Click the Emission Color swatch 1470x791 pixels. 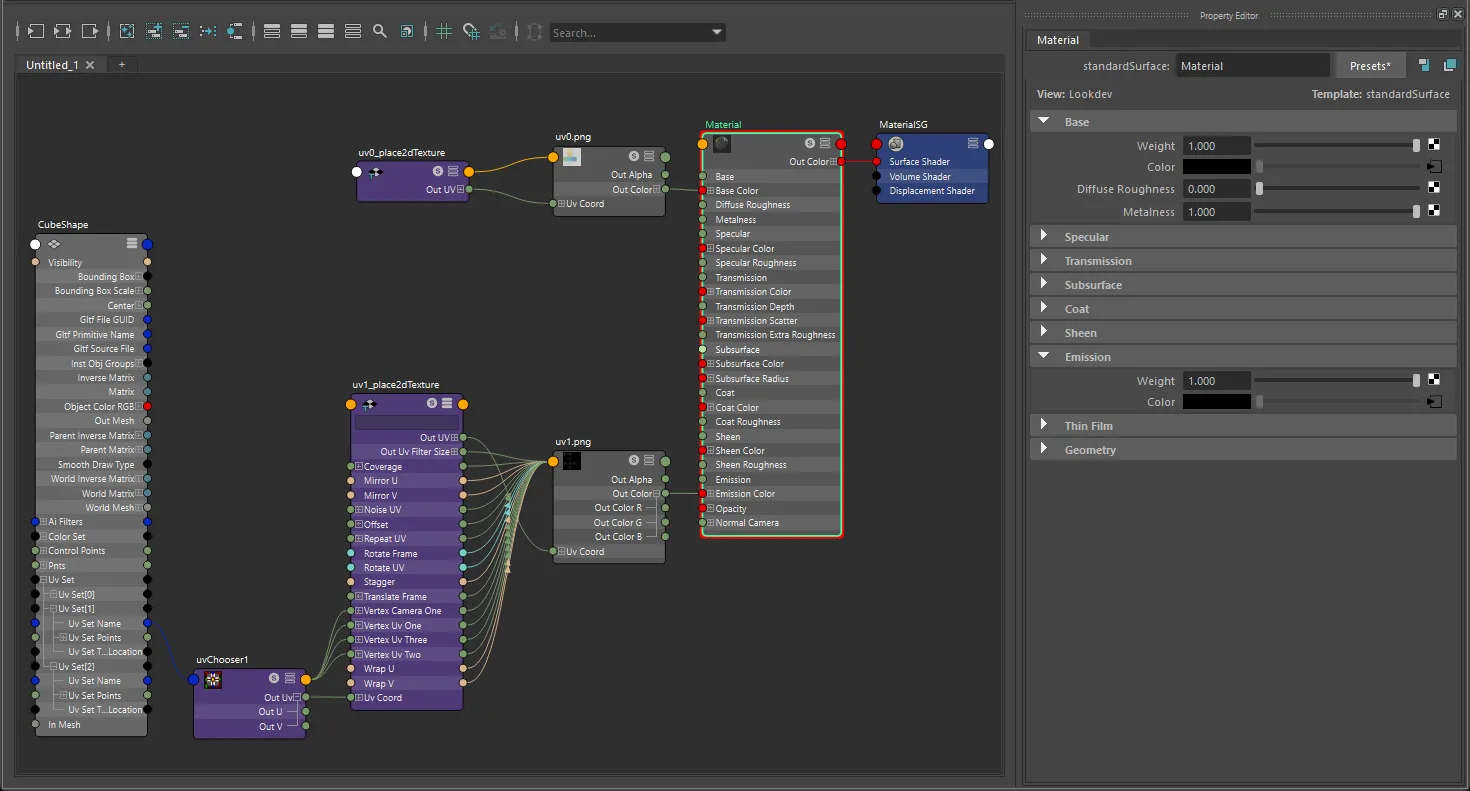coord(1217,402)
